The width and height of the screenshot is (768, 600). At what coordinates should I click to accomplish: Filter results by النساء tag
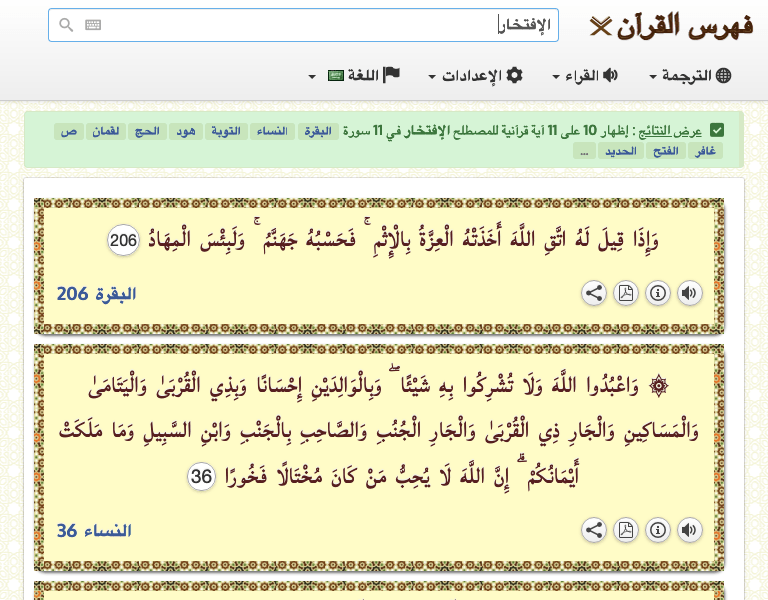(x=272, y=131)
